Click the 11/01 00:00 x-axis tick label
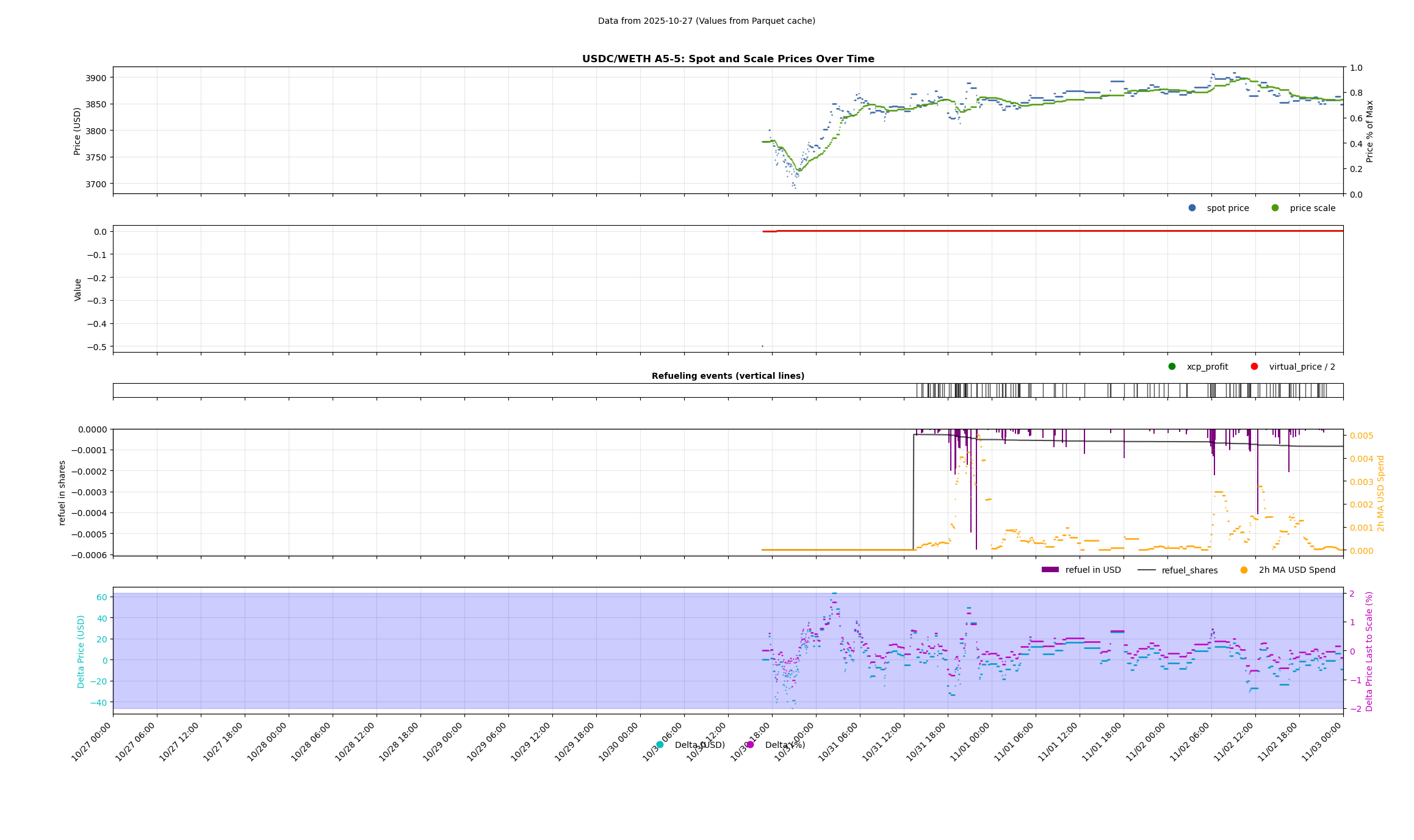The width and height of the screenshot is (1414, 840). (970, 741)
